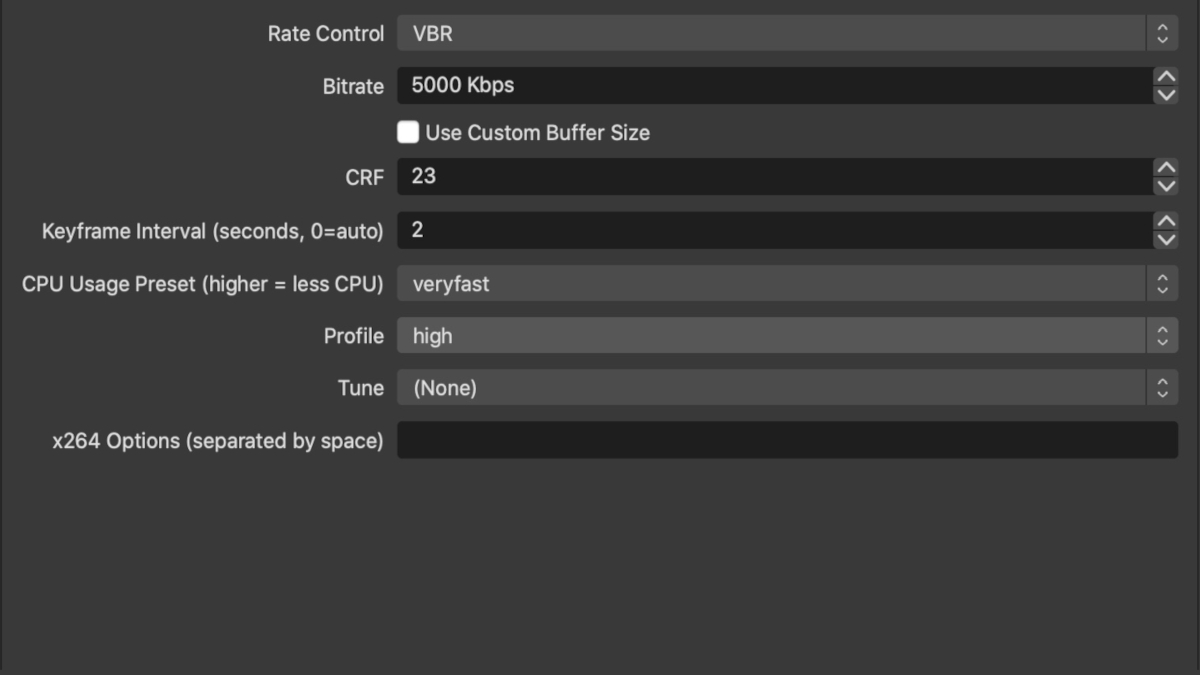1200x675 pixels.
Task: Click the Profile selector chevron icon
Action: coord(1165,335)
